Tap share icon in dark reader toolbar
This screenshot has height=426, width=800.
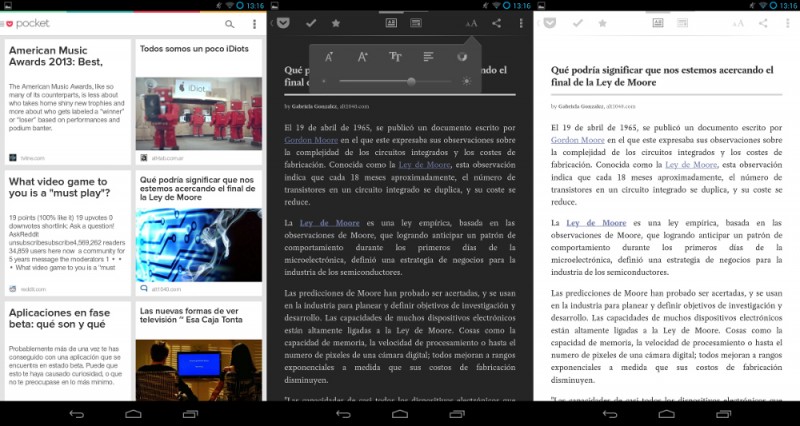496,23
